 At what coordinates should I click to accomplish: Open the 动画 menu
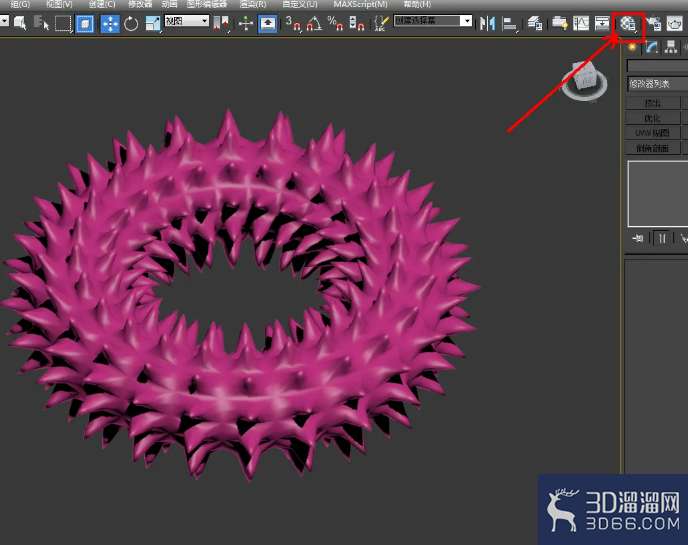169,4
